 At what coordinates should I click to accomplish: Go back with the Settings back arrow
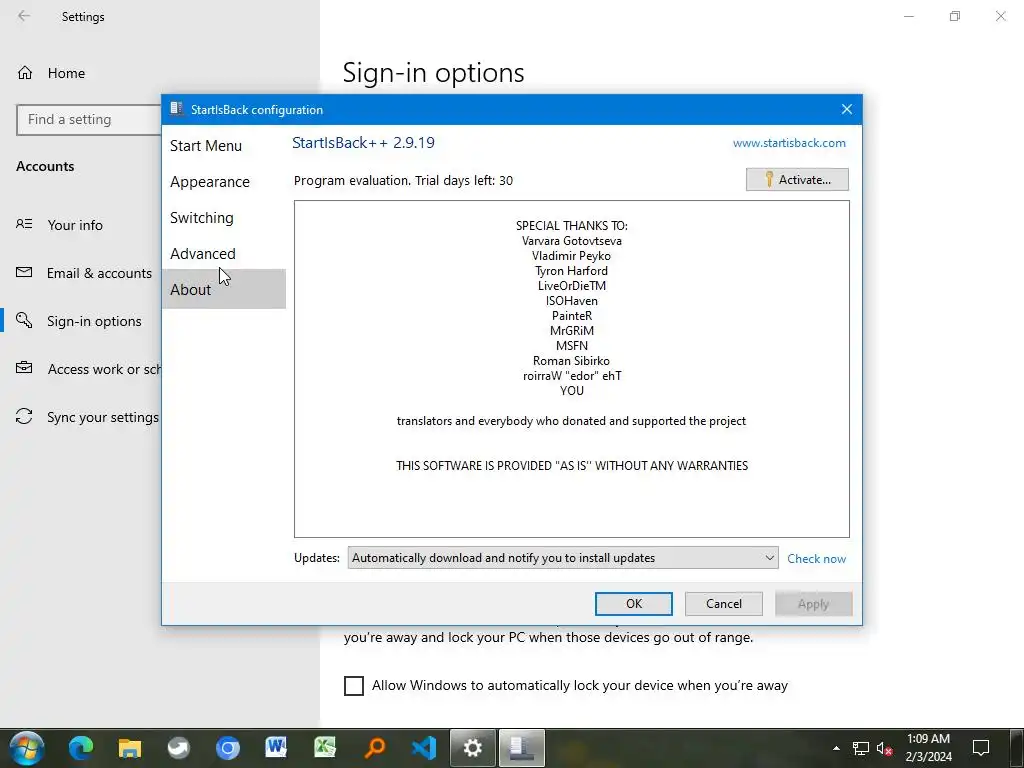click(24, 16)
